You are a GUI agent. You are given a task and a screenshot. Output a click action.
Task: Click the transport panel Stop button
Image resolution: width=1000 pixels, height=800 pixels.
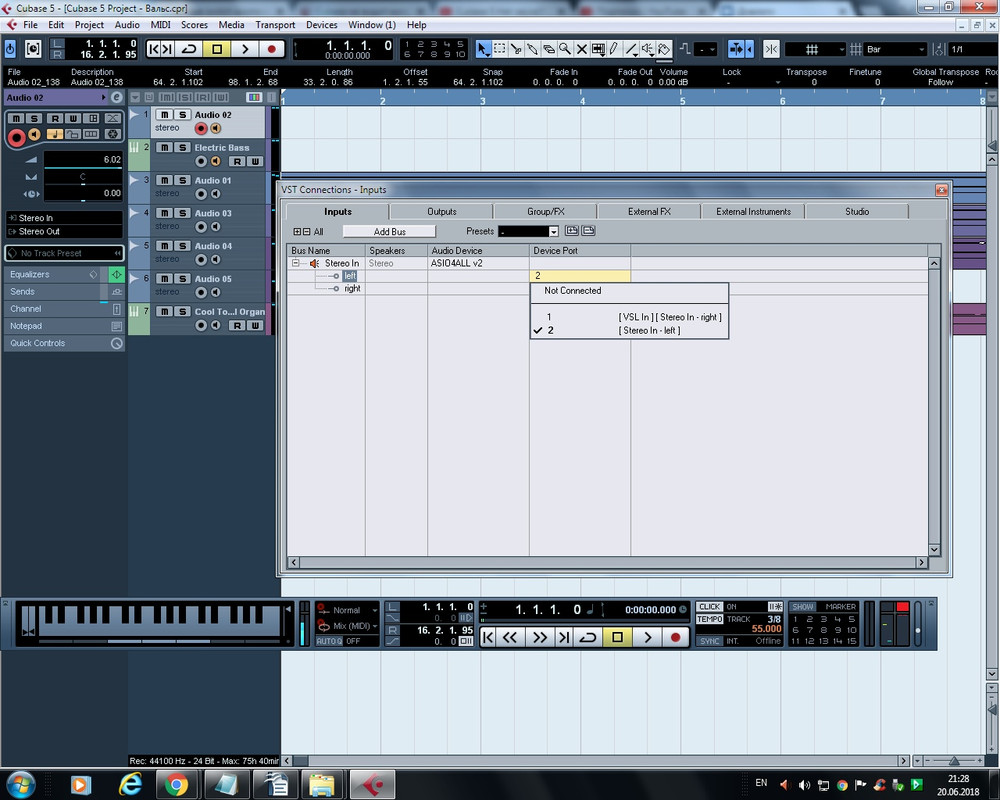click(617, 637)
